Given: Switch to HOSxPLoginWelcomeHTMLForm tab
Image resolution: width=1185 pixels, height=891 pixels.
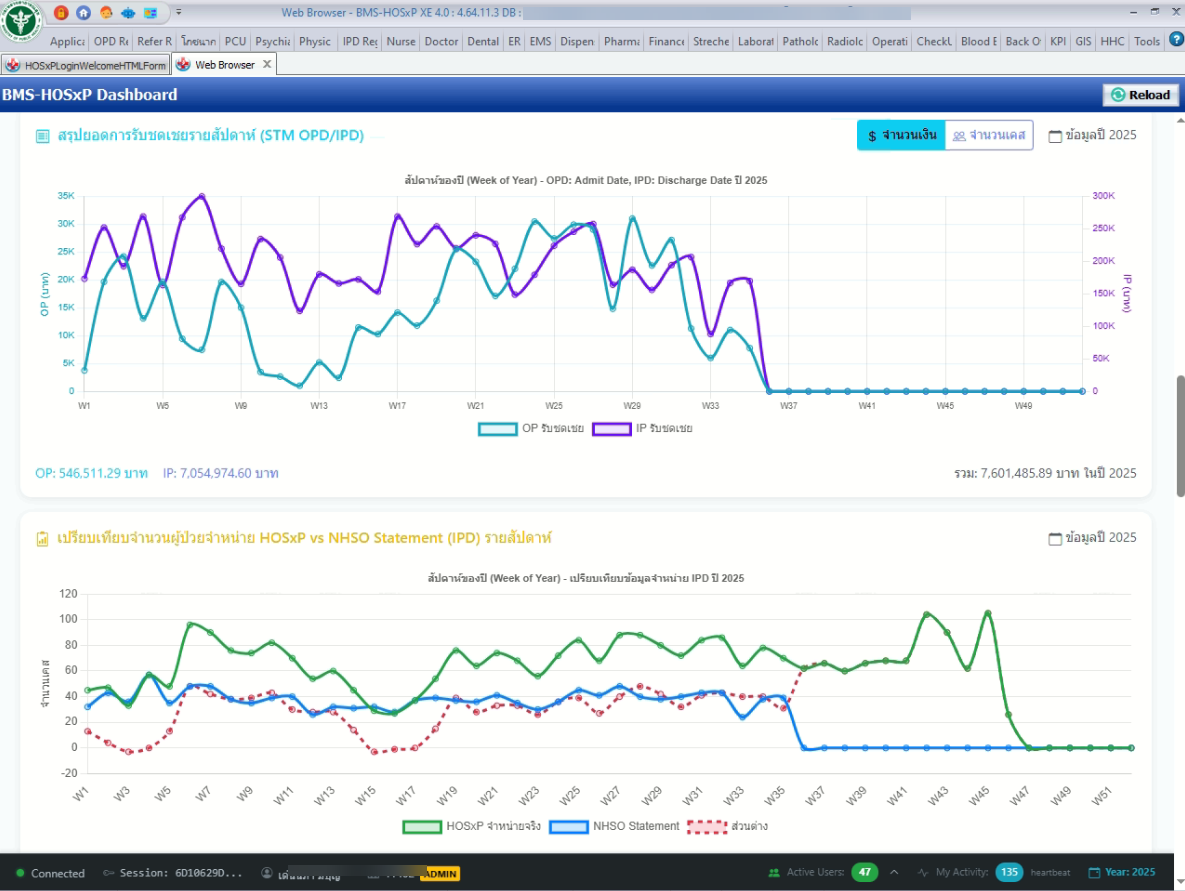Looking at the screenshot, I should 87,65.
